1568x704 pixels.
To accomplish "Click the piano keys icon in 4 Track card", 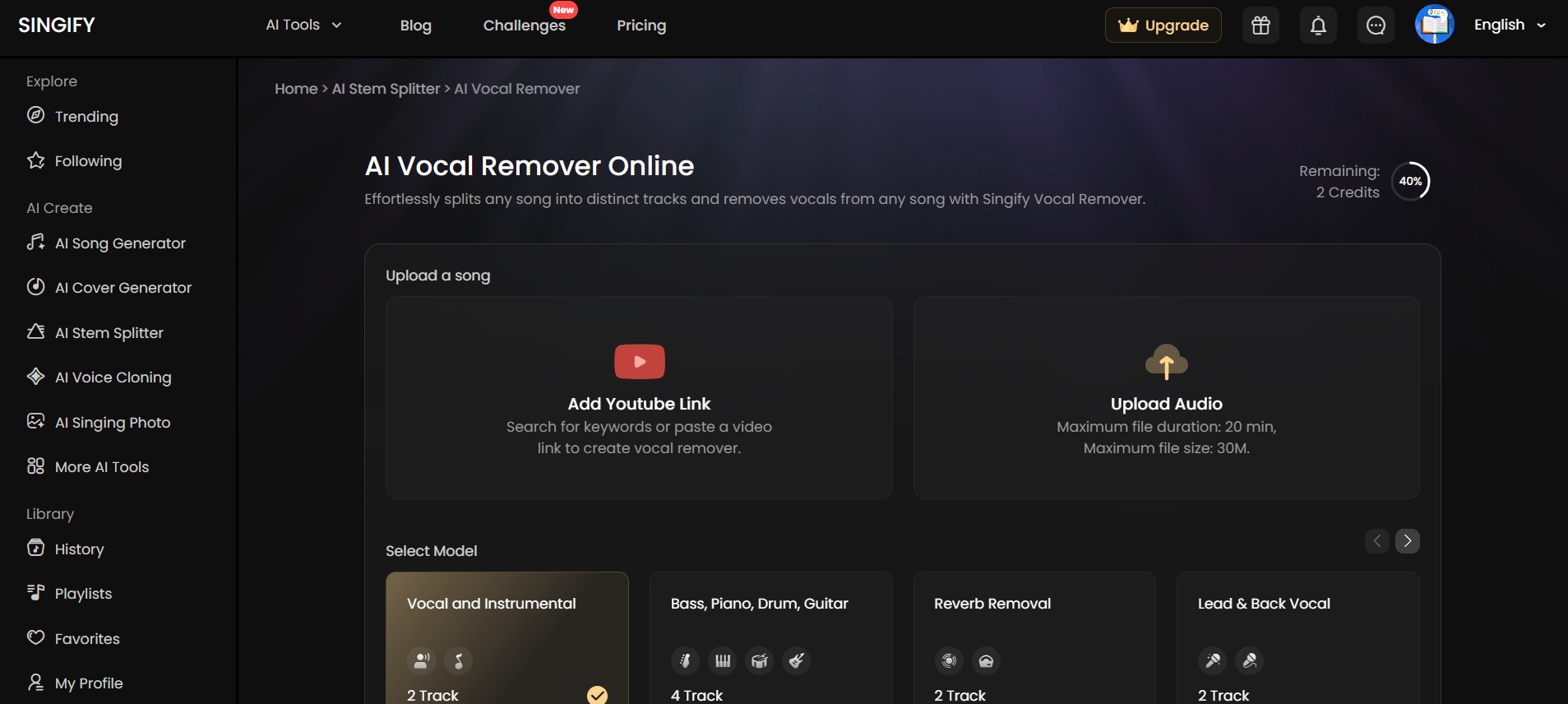I will (x=723, y=660).
